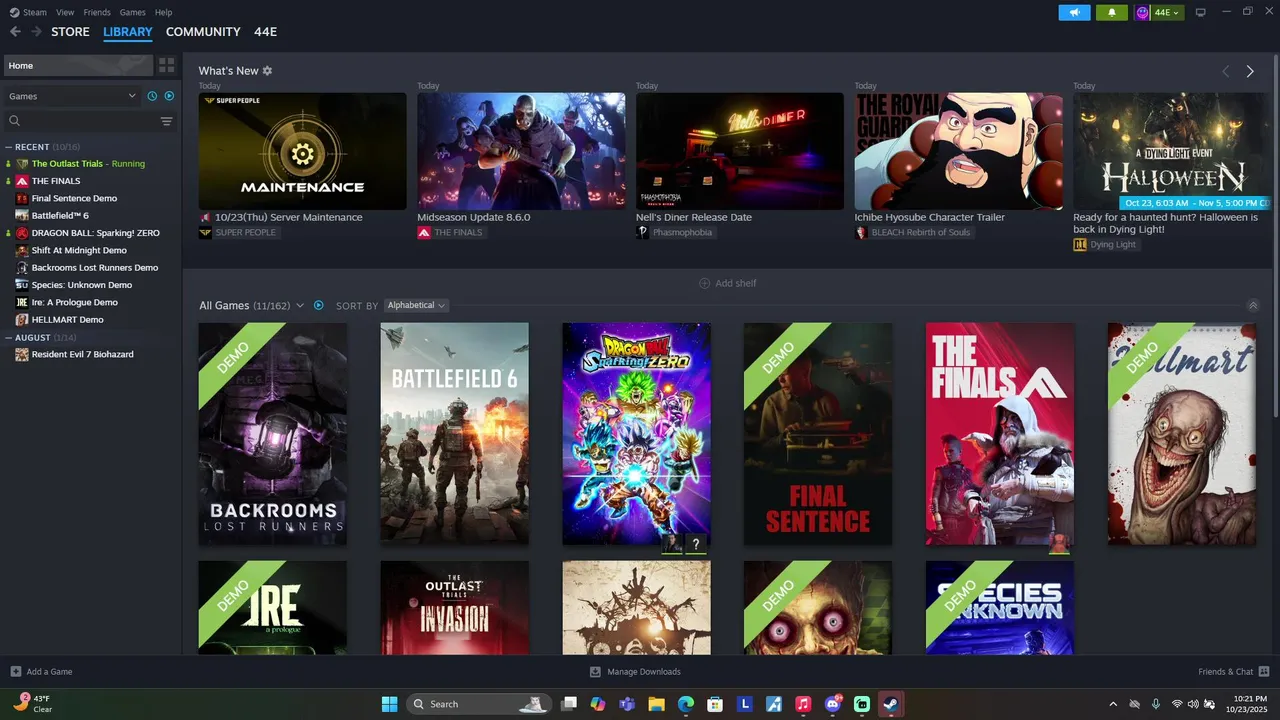Open the Games category dropdown in sidebar
This screenshot has width=1280, height=720.
(72, 96)
